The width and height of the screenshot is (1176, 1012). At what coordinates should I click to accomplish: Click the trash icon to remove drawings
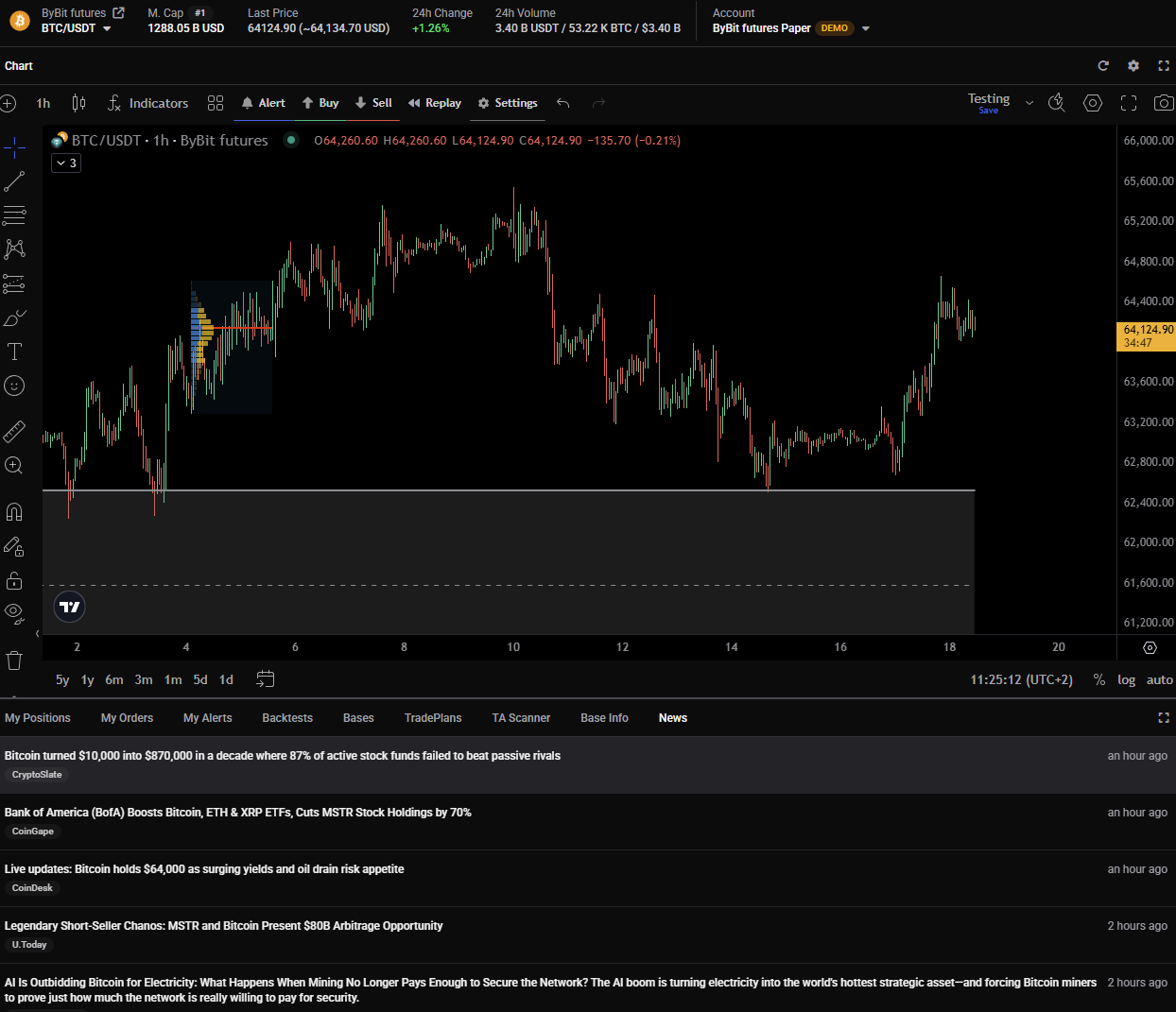coord(14,660)
